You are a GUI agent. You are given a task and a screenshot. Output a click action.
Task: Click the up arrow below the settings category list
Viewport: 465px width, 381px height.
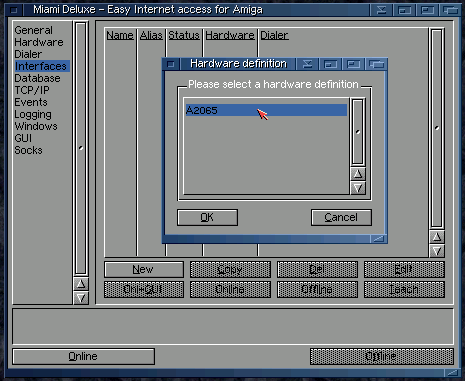(81, 284)
